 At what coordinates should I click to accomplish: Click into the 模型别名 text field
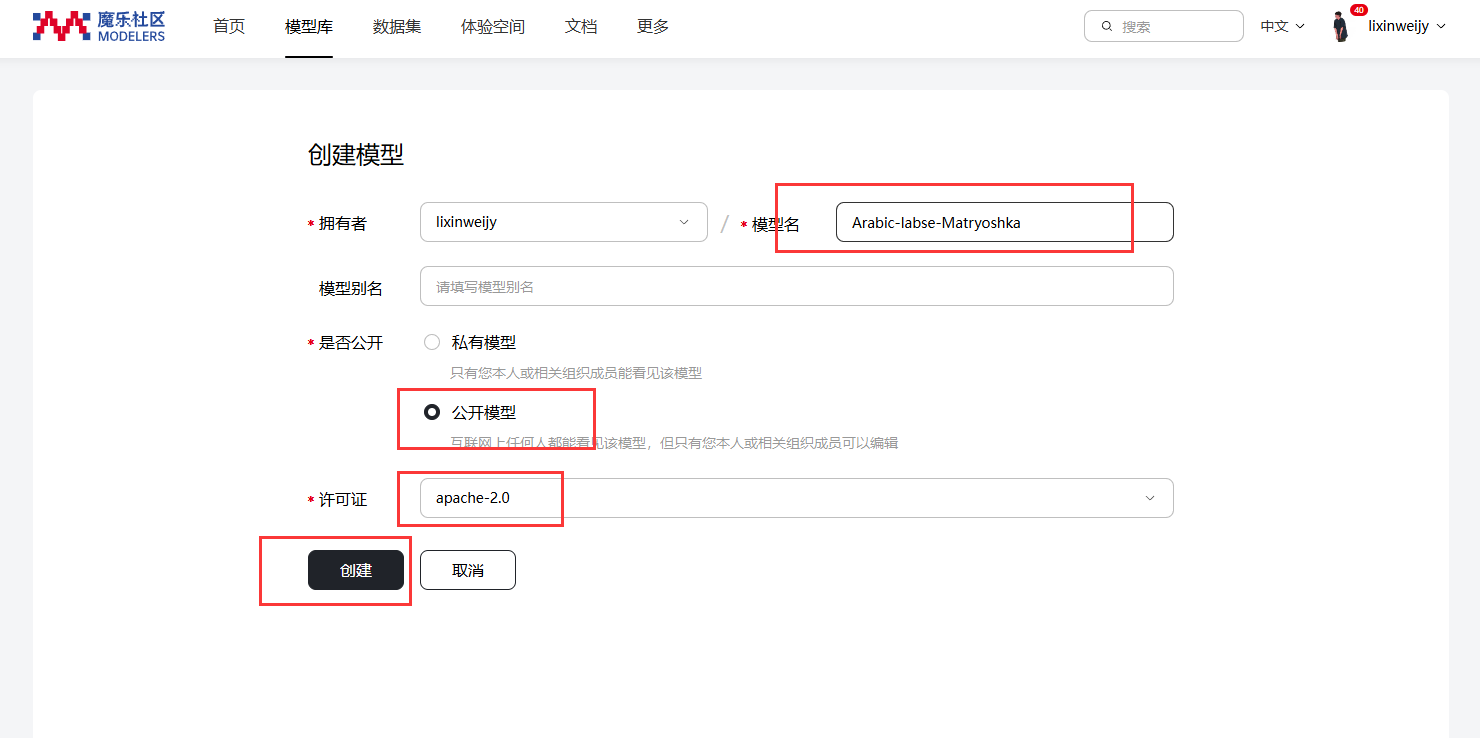[796, 286]
